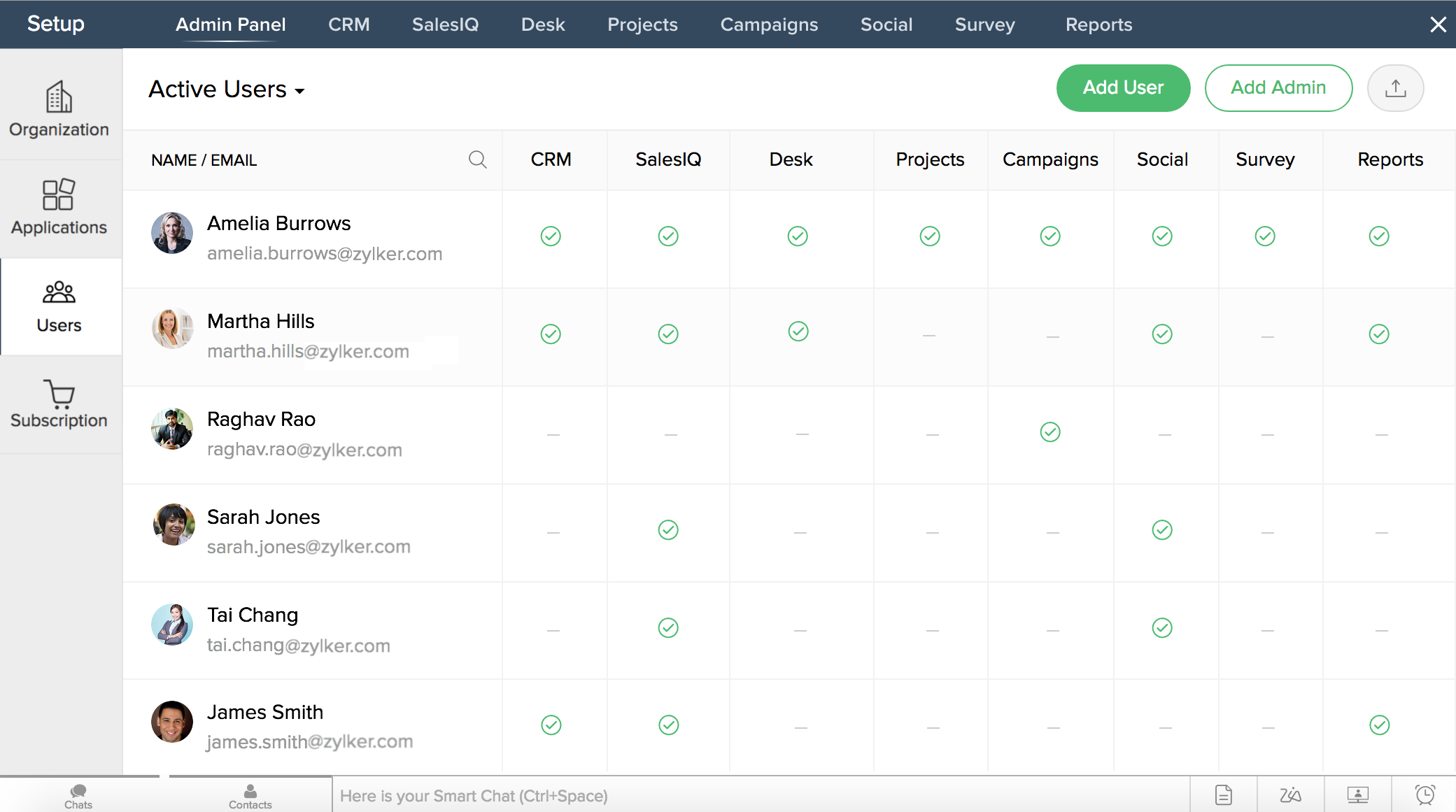
Task: Open Amelia Burrows' name link
Action: (x=278, y=223)
